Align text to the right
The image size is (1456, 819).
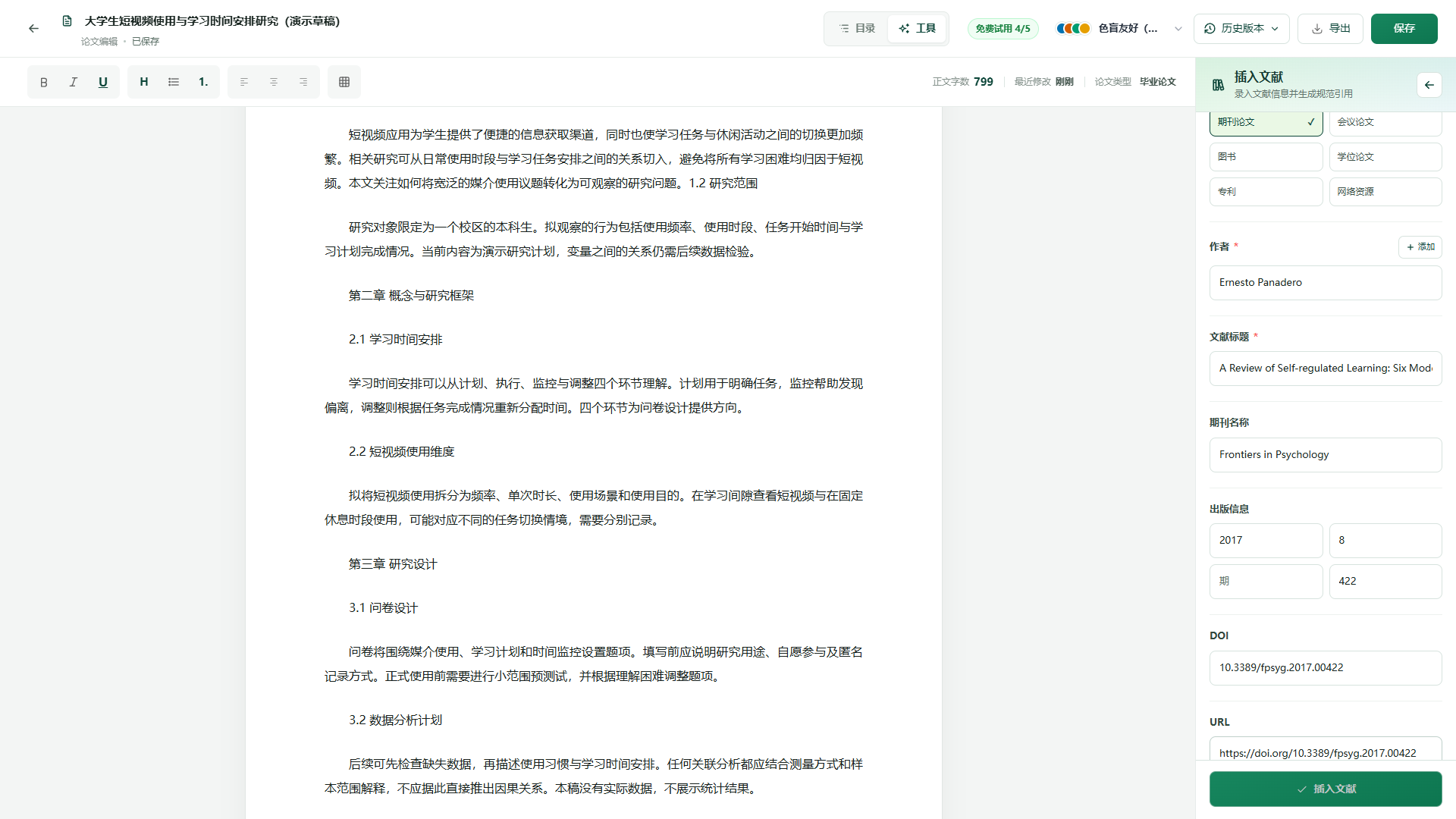[x=303, y=82]
